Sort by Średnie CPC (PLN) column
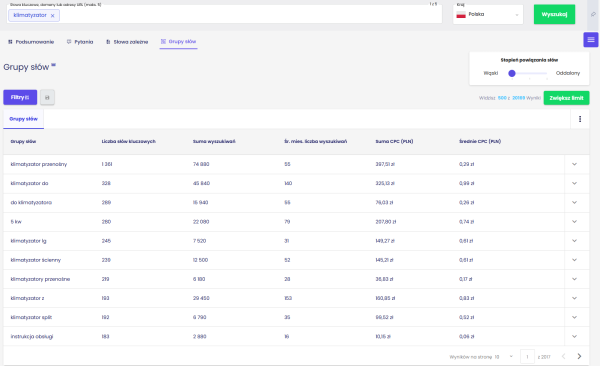 [480, 141]
